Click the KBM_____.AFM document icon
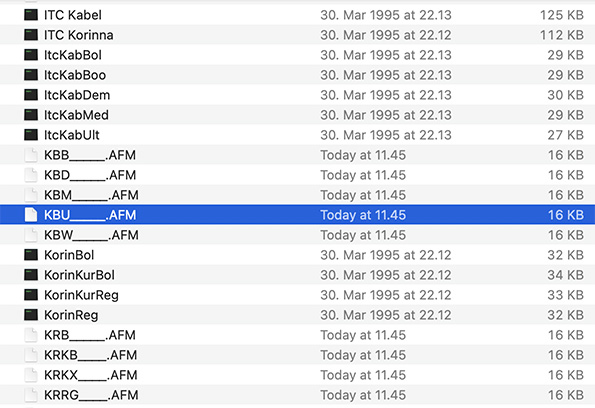 point(31,195)
